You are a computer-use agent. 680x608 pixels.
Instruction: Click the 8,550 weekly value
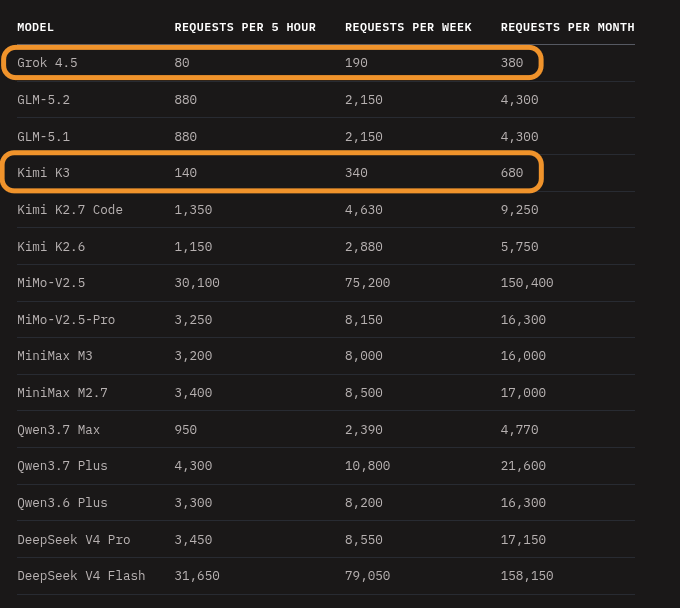[363, 540]
